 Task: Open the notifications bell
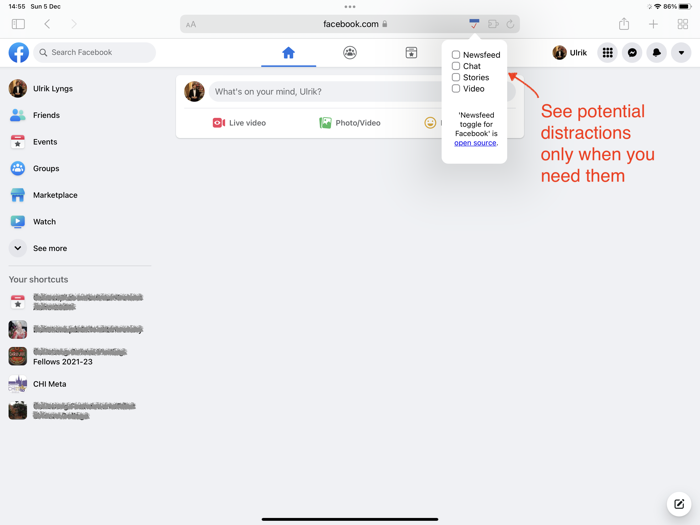coord(657,53)
